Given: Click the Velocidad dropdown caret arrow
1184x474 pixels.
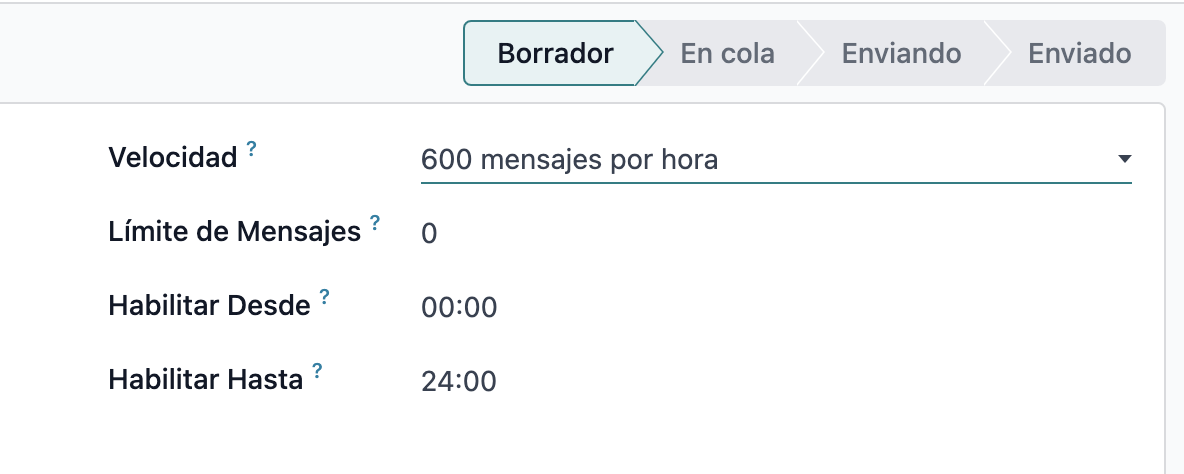Looking at the screenshot, I should (x=1124, y=159).
